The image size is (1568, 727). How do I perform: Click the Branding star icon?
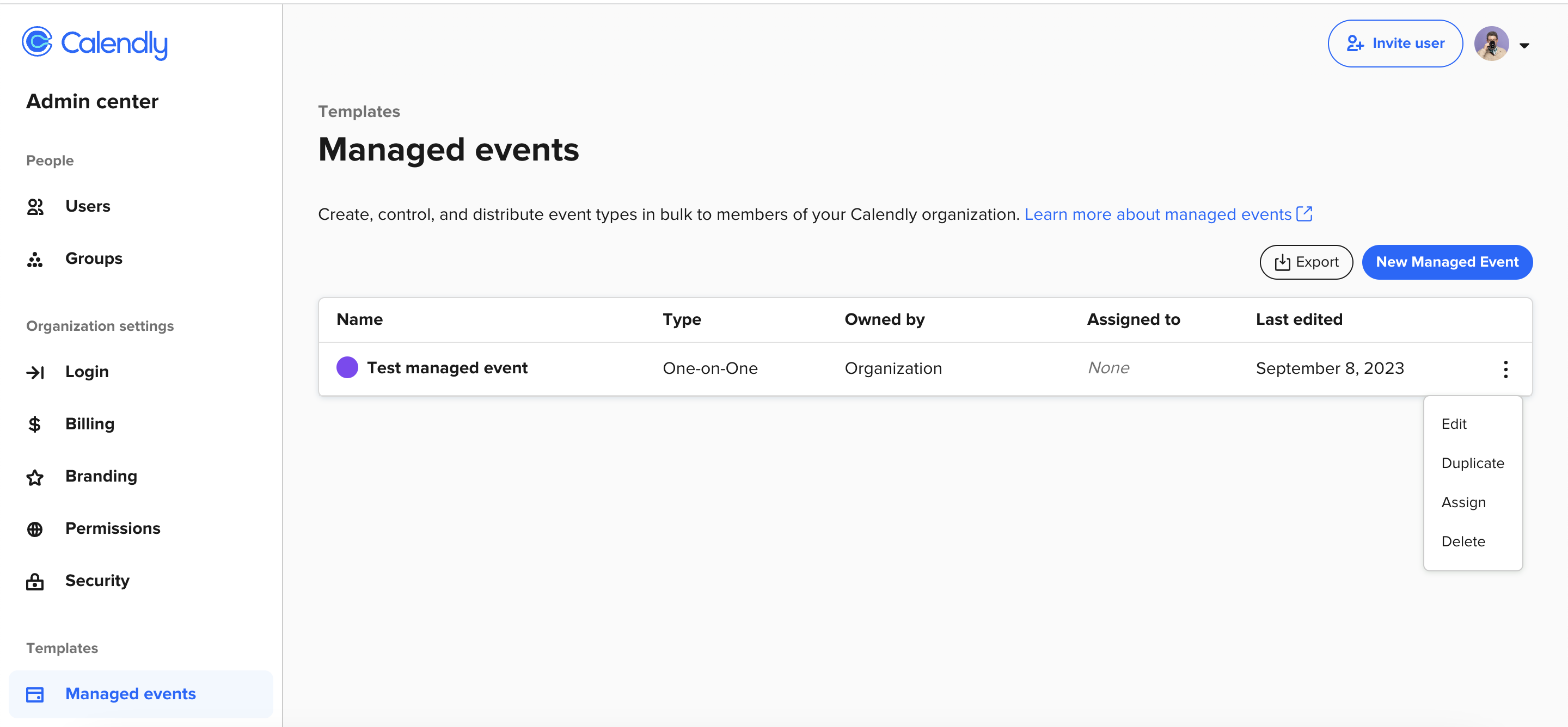(x=35, y=477)
